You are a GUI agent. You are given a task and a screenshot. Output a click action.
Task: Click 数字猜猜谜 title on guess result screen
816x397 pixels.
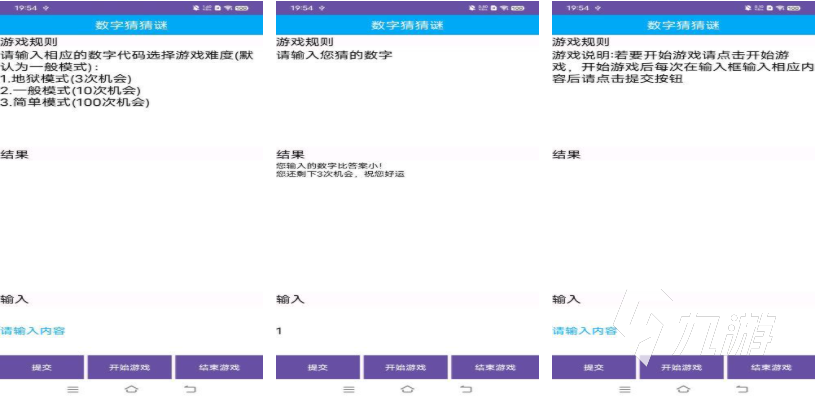[407, 25]
